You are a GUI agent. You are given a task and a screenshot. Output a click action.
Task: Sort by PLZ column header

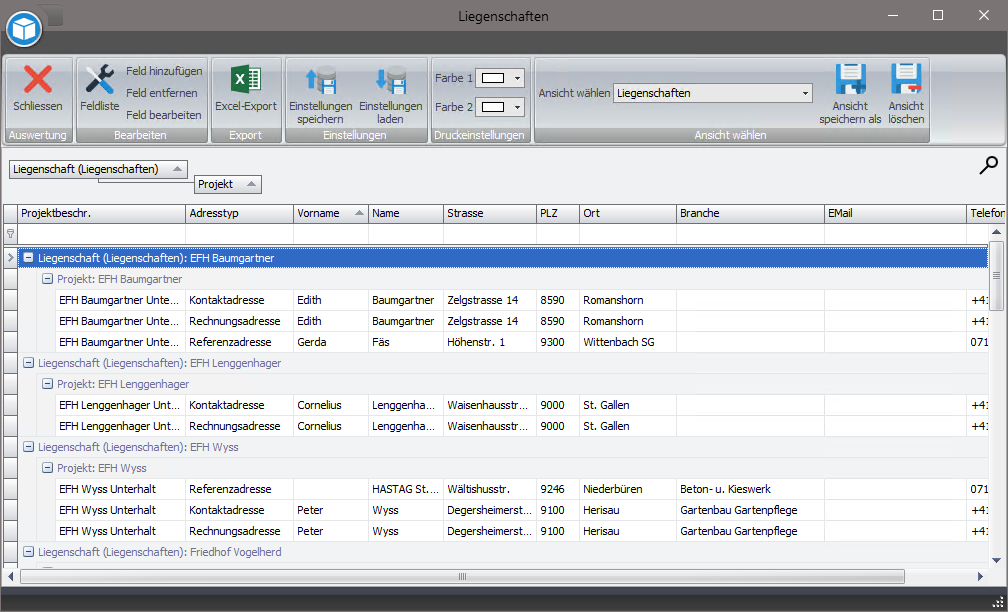(x=558, y=213)
